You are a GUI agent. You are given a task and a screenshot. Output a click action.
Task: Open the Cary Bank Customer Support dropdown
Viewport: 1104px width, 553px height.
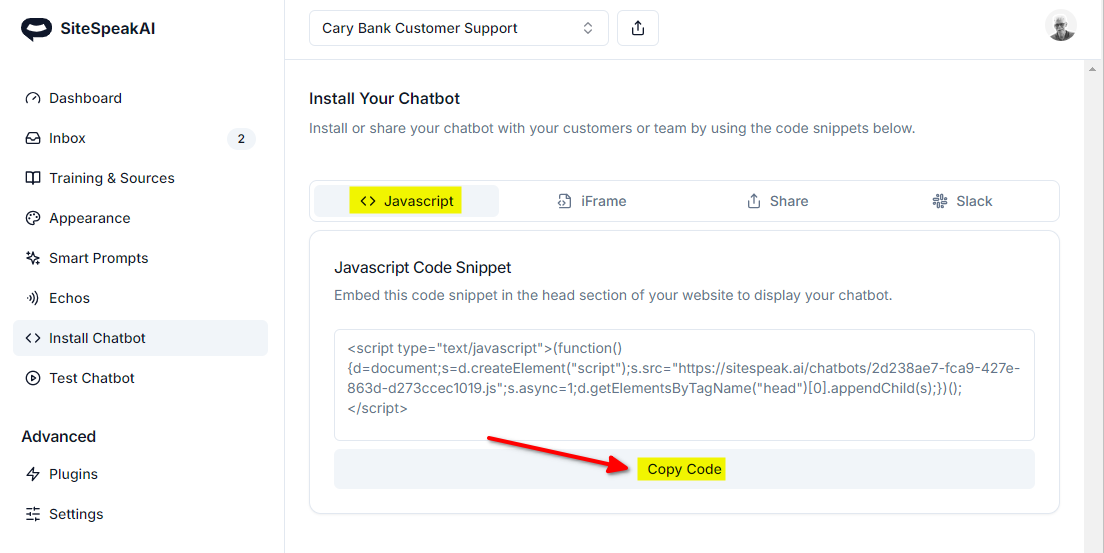click(458, 28)
